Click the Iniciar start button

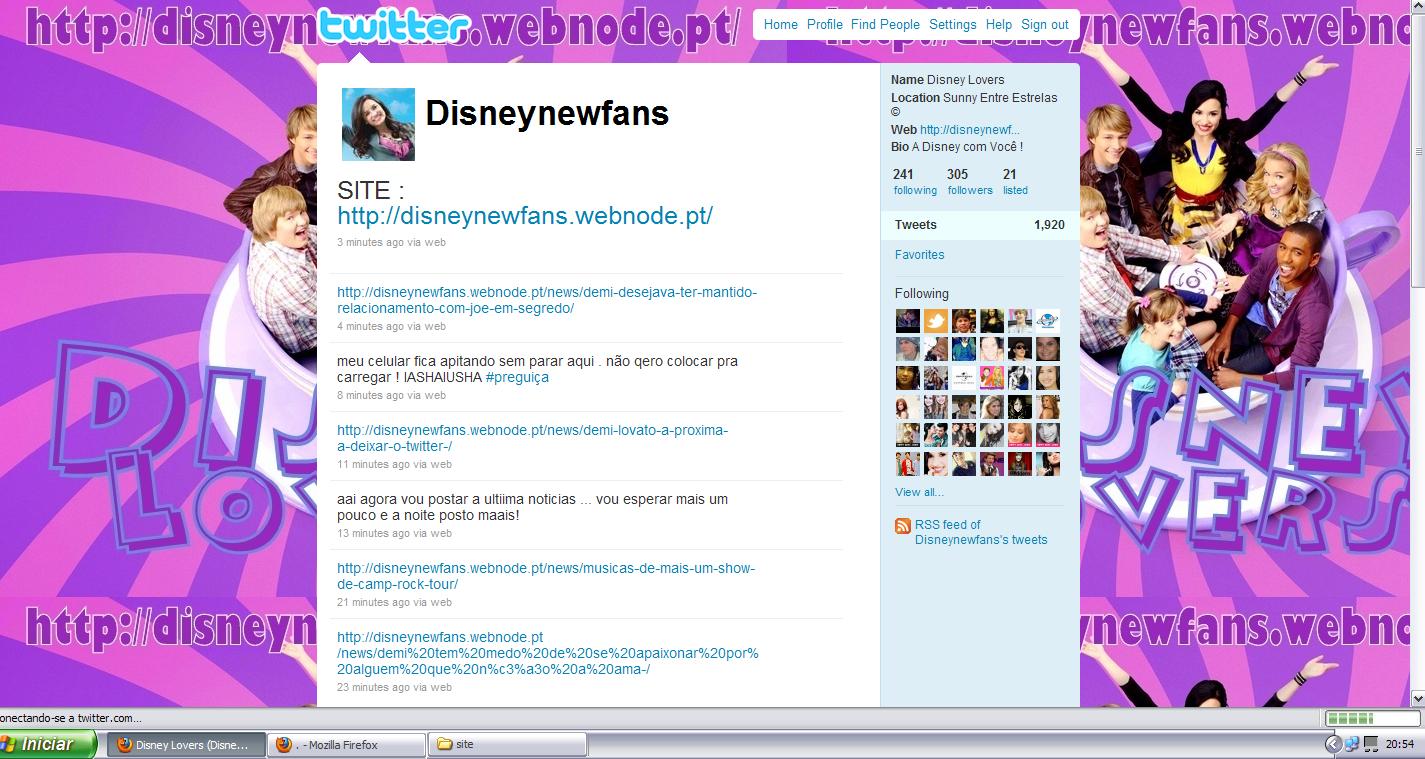[48, 744]
